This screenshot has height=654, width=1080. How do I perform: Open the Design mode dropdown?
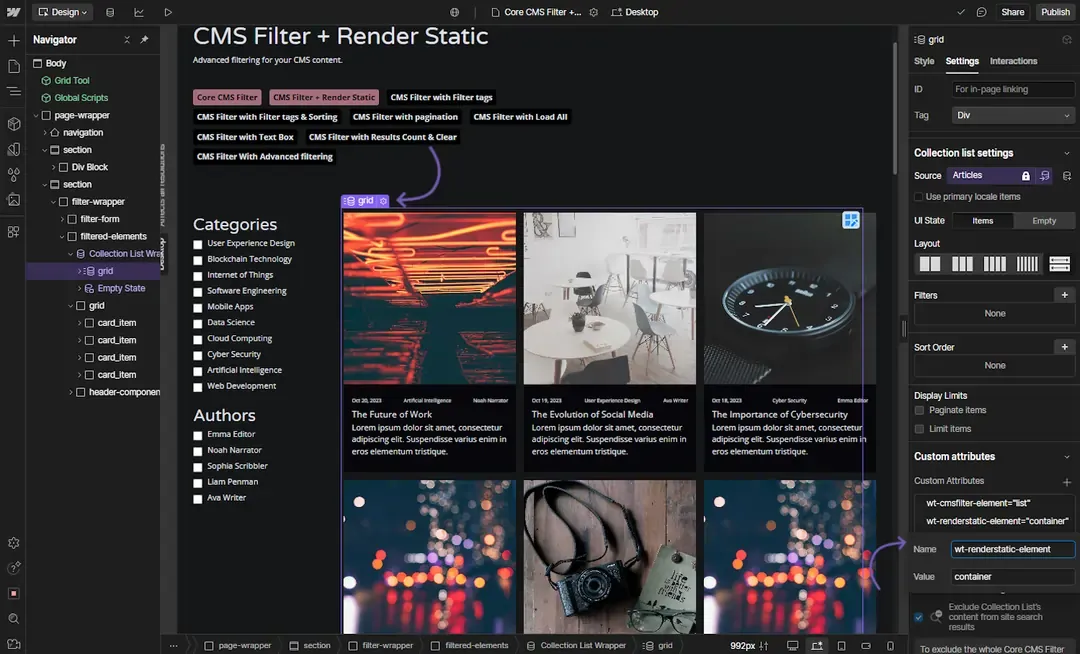tap(63, 12)
